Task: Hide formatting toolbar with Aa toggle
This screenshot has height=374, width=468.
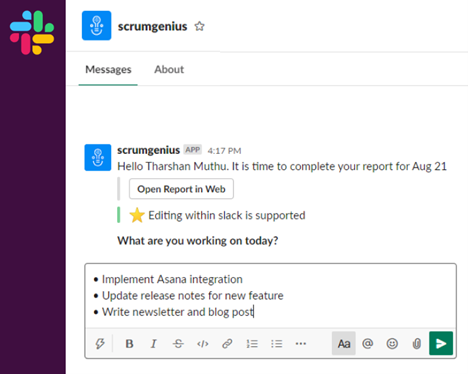Action: pyautogui.click(x=344, y=343)
